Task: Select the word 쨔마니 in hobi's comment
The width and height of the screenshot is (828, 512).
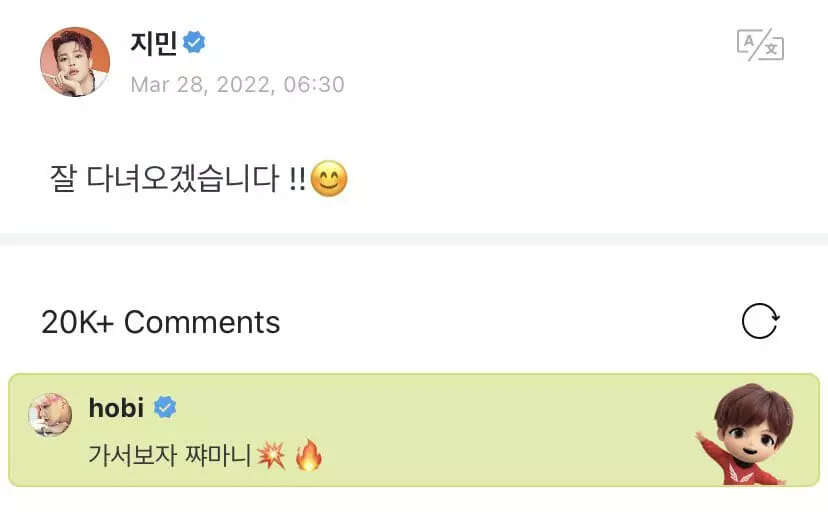Action: pyautogui.click(x=218, y=455)
